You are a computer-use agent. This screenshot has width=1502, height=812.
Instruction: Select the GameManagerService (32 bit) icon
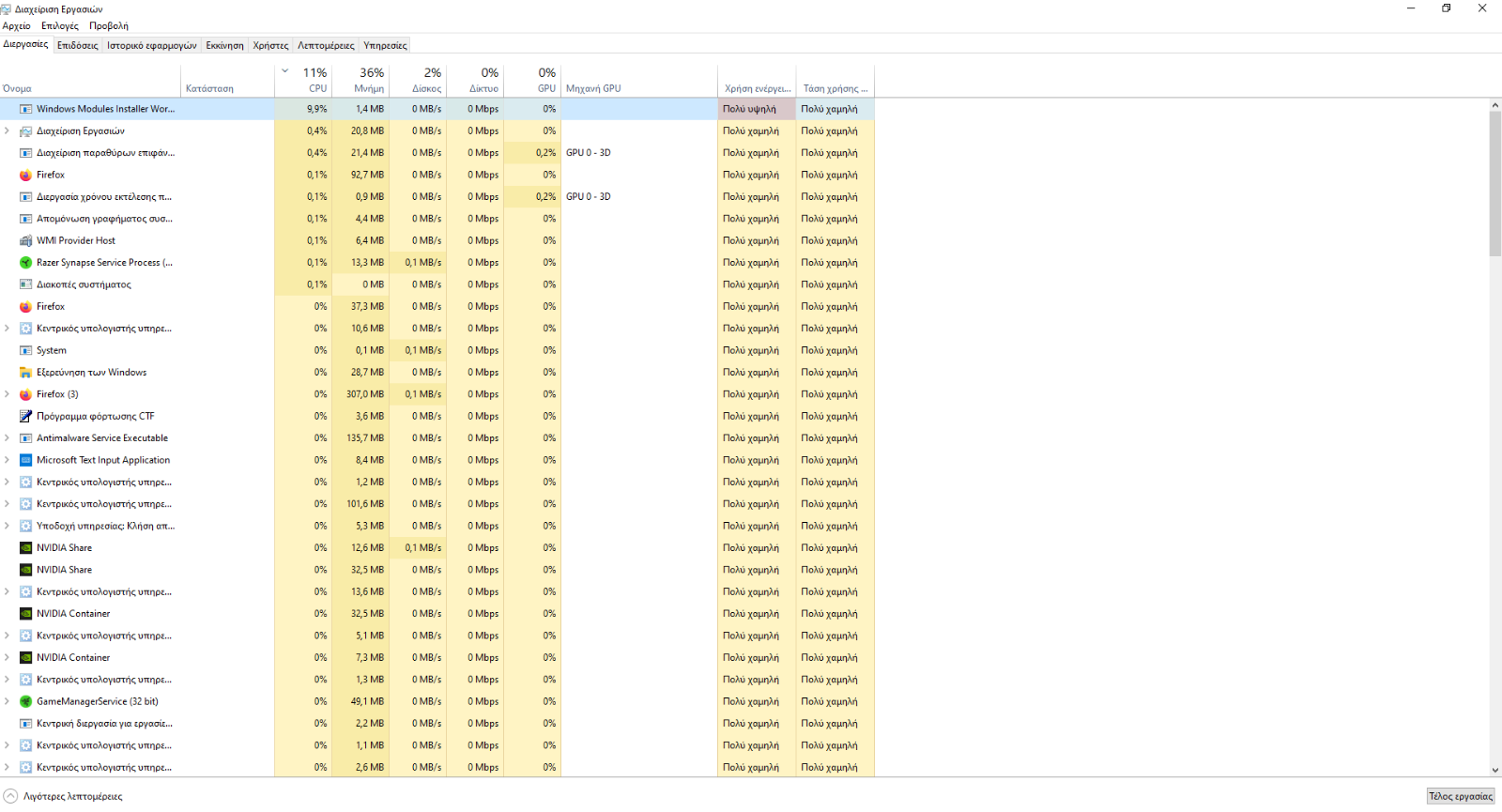(x=26, y=702)
